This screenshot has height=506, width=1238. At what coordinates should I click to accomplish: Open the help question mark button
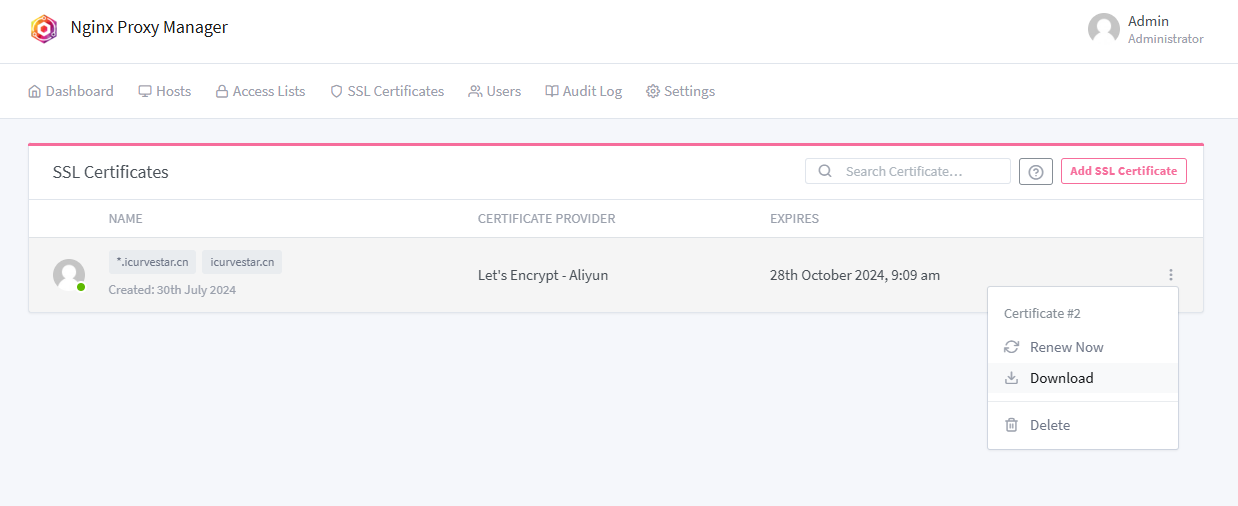click(1036, 172)
